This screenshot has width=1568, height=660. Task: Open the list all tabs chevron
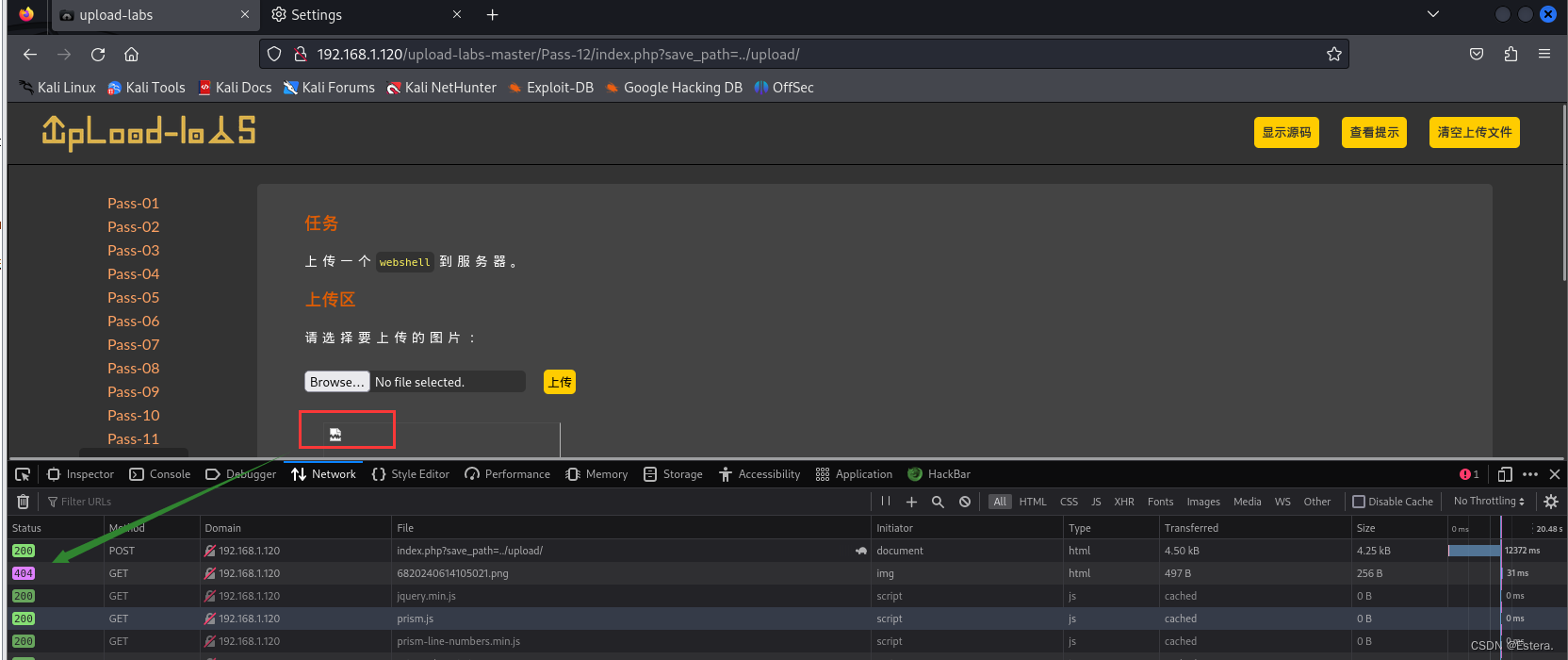(1433, 14)
